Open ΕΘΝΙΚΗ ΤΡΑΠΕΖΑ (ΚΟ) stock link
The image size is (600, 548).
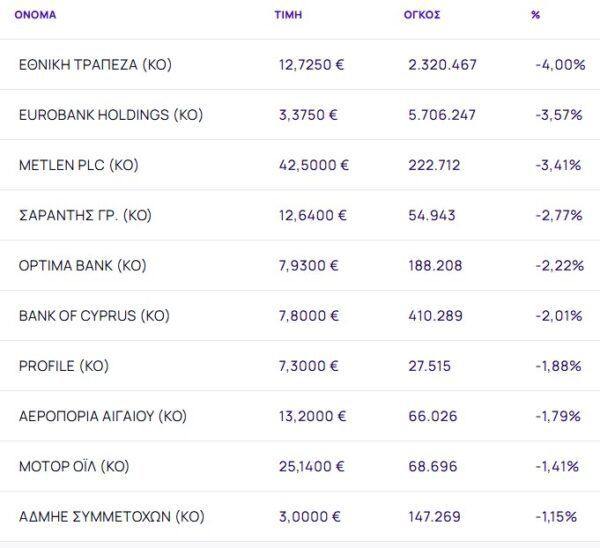pos(95,65)
